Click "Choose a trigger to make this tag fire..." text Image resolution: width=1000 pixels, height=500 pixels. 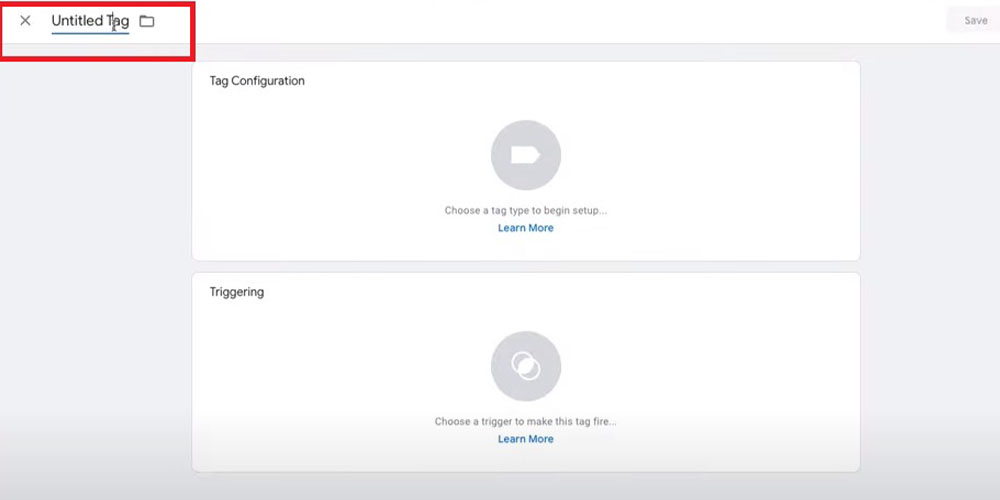click(x=526, y=422)
